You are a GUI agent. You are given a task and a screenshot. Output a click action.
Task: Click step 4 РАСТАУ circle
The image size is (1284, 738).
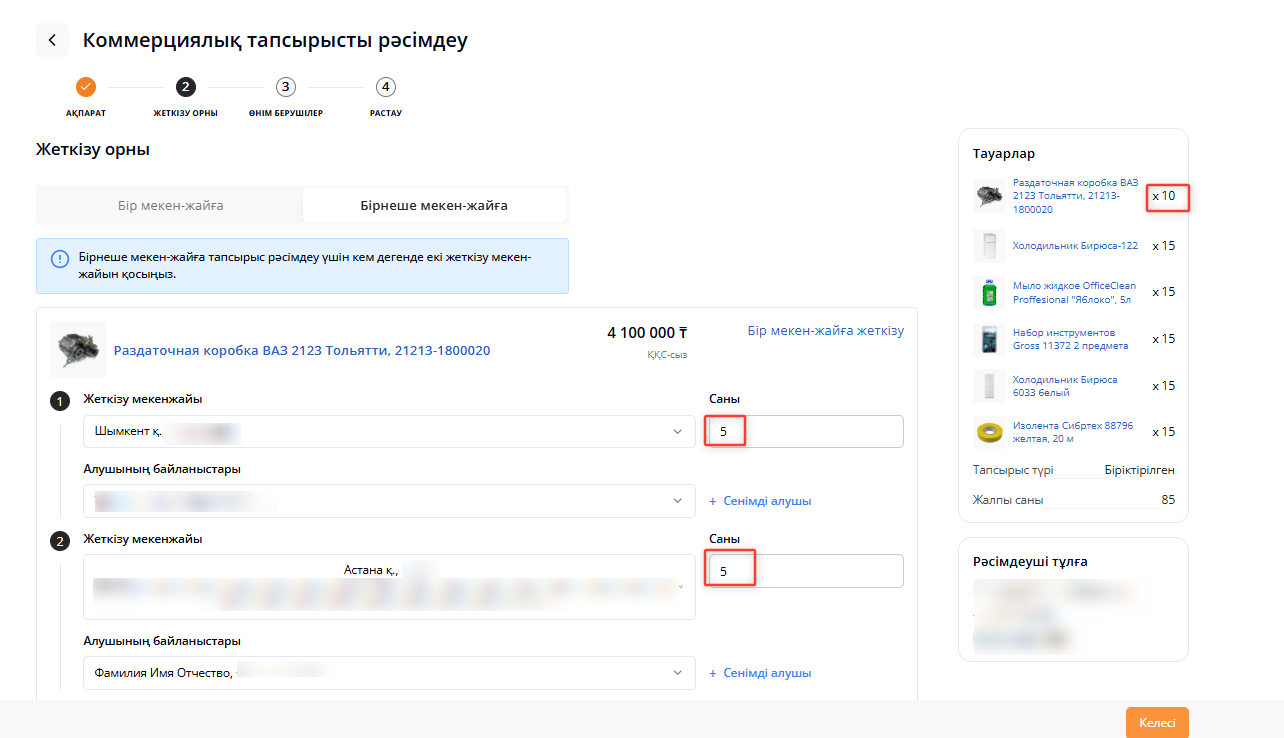[x=386, y=87]
